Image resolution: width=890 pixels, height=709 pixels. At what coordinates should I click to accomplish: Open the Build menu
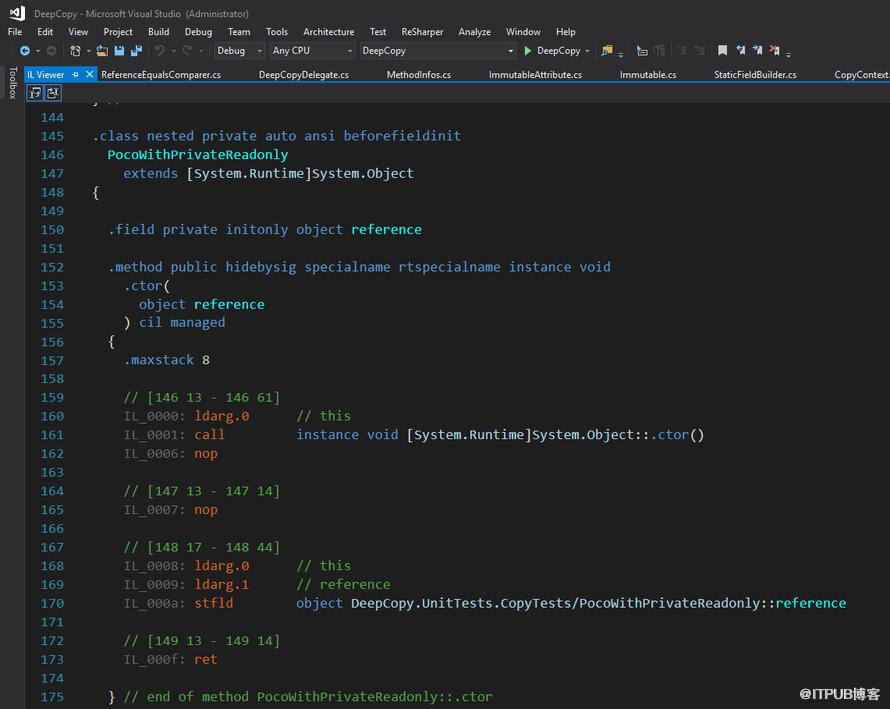pos(158,32)
